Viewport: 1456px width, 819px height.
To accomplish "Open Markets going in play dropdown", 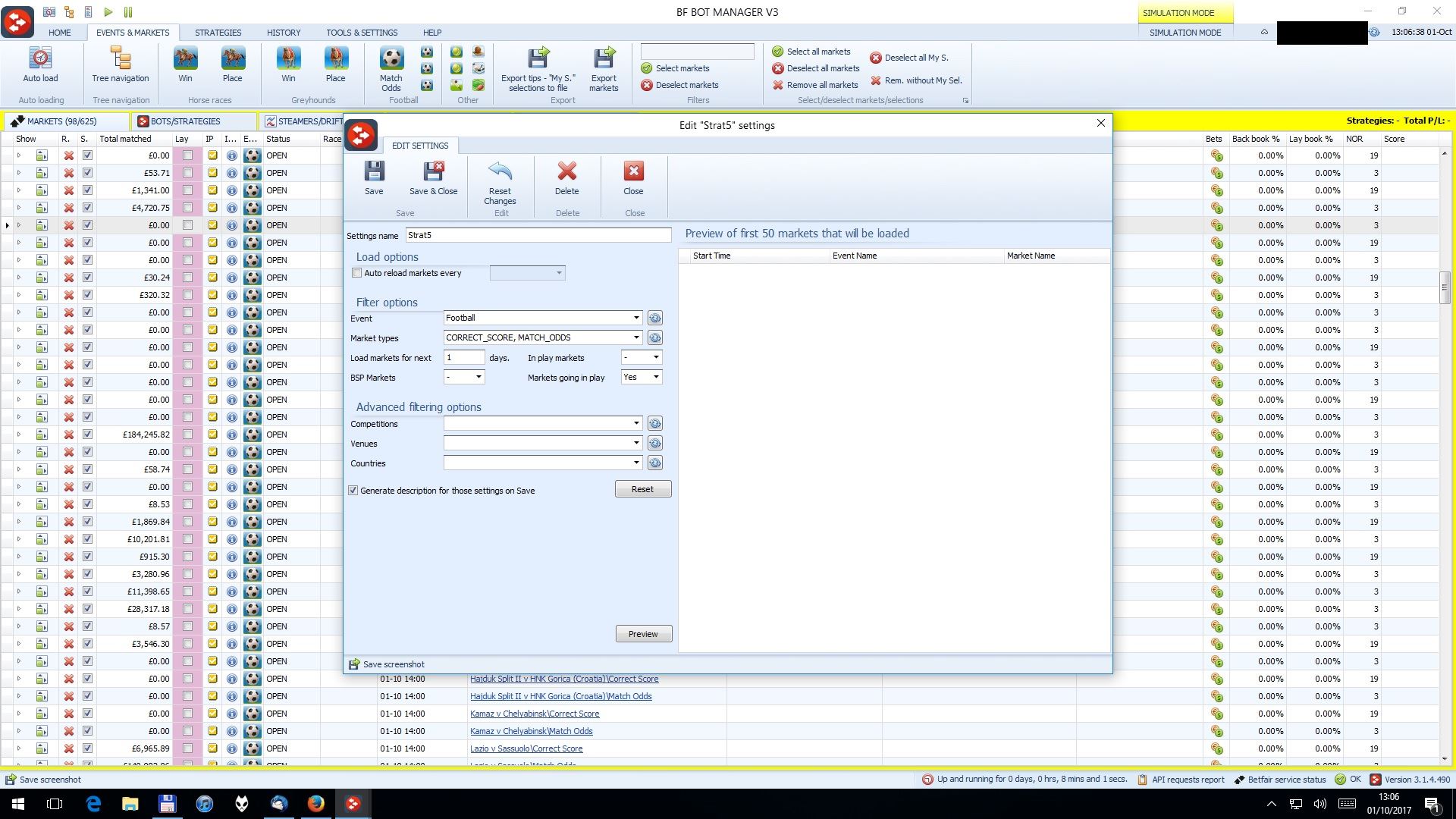I will coord(656,377).
